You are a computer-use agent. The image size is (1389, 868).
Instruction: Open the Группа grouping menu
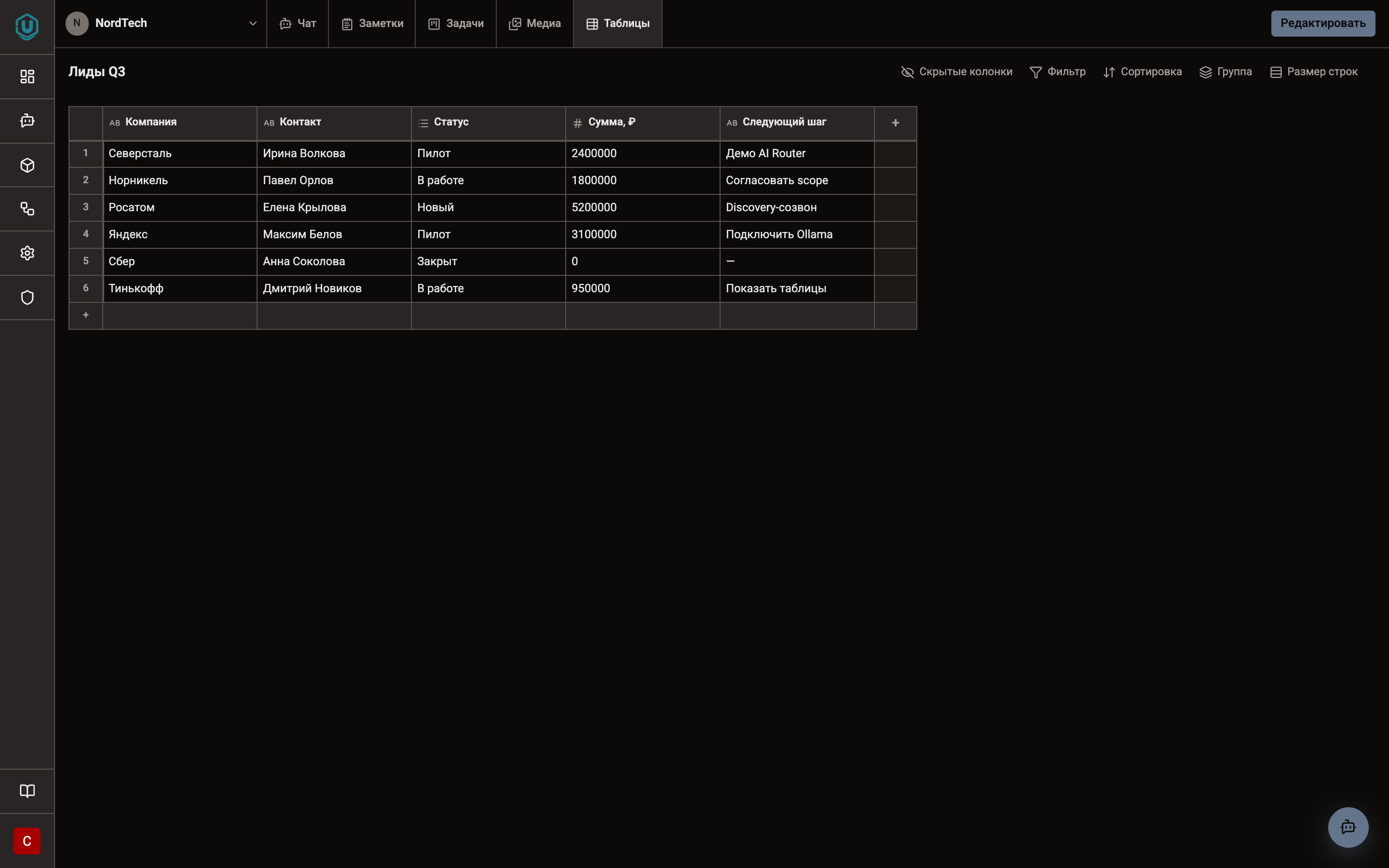pos(1226,72)
